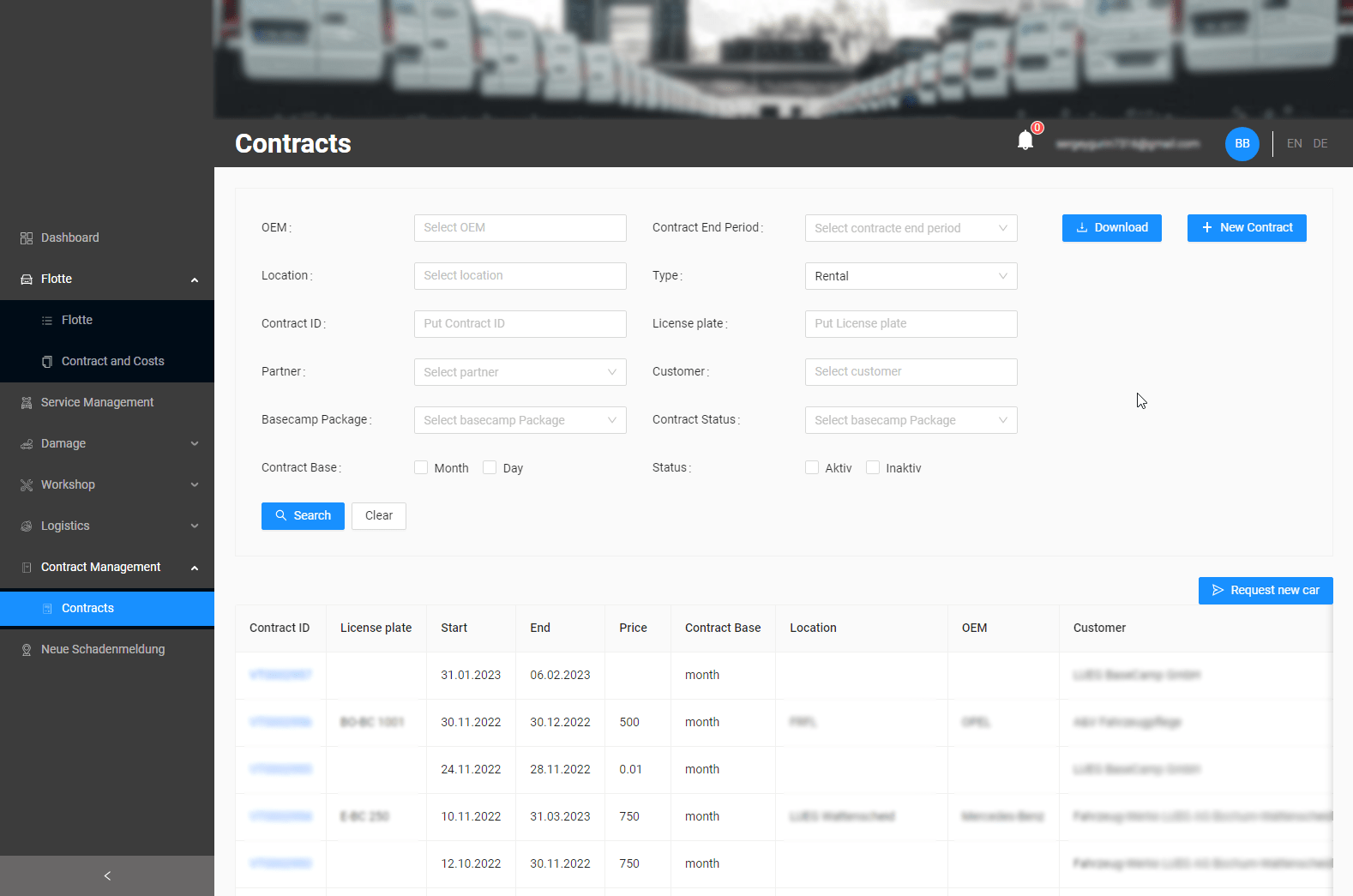Click the Contract Base column header
This screenshot has height=896, width=1353.
coord(723,628)
